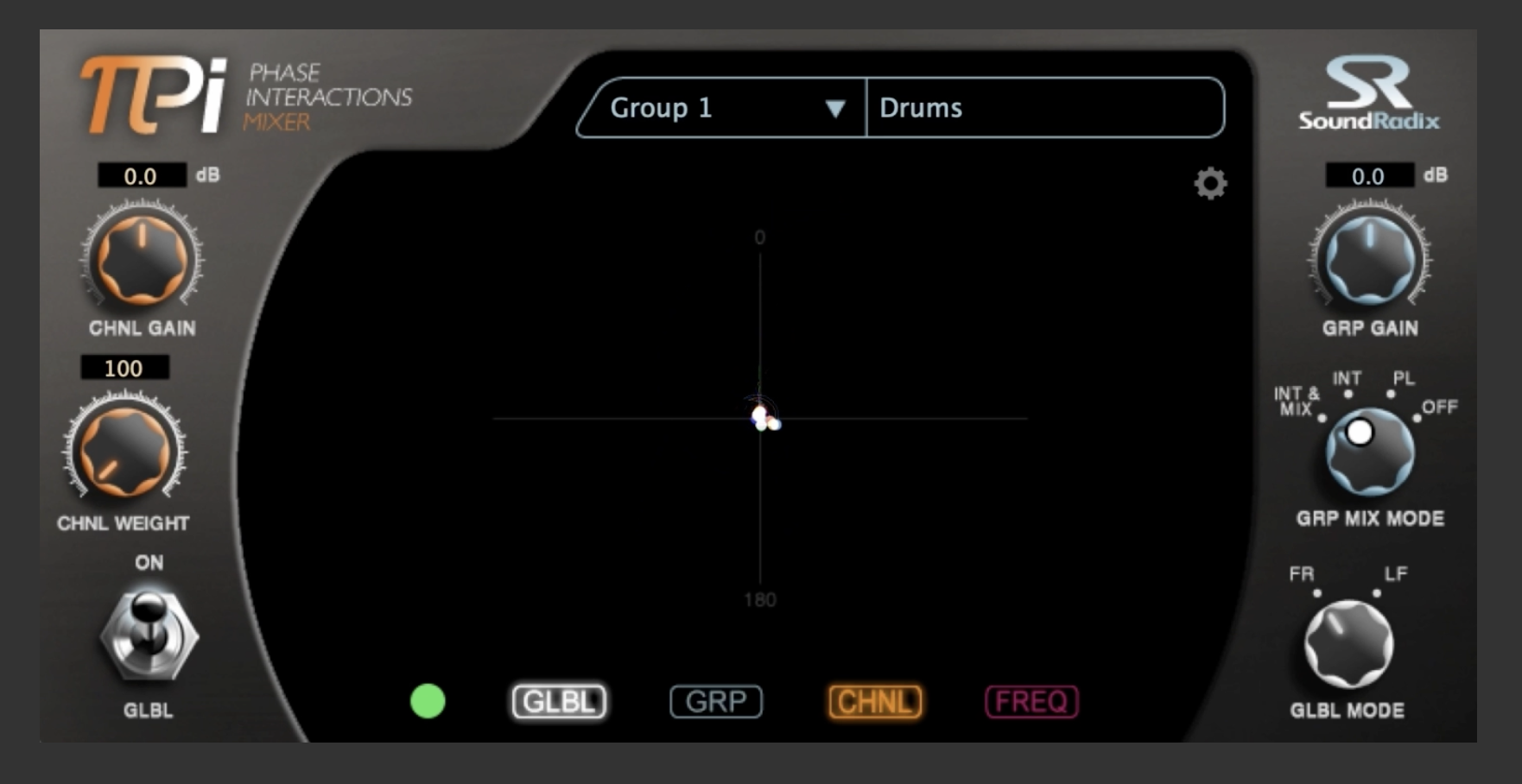
Task: Click the CHNL WEIGHT knob
Action: click(125, 451)
